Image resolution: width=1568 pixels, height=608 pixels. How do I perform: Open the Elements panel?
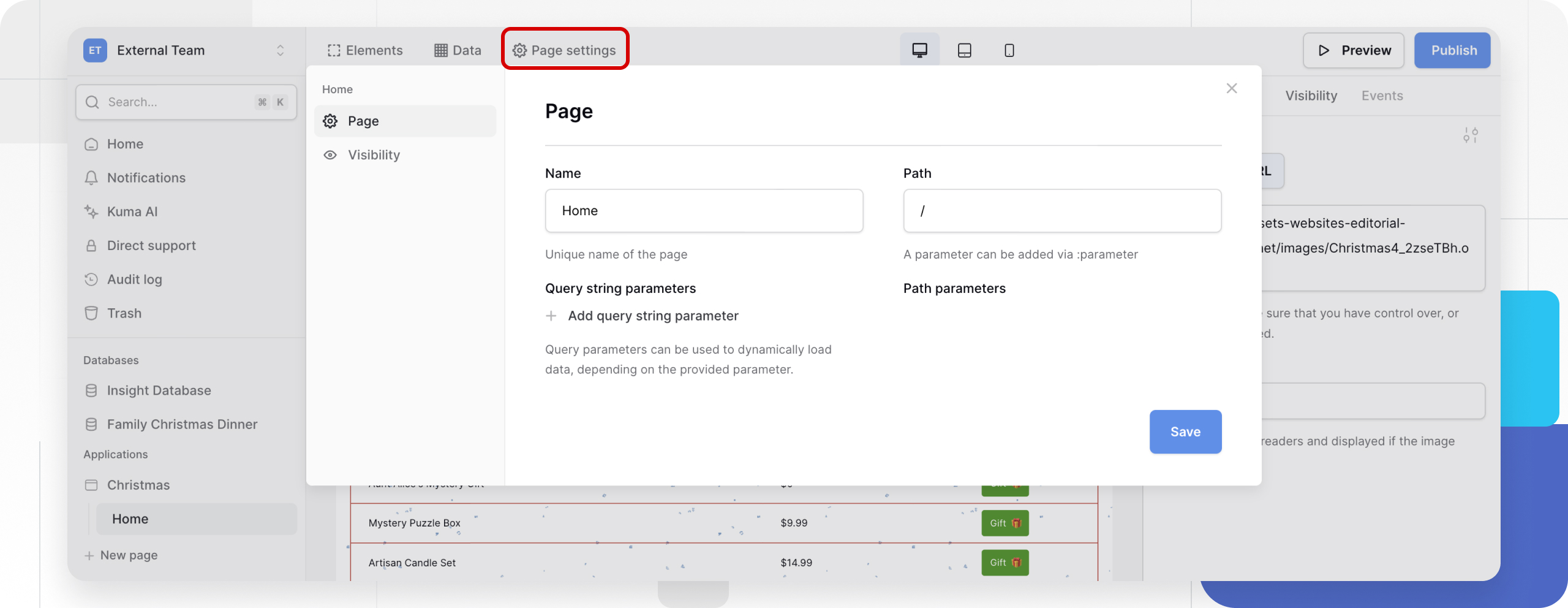[365, 50]
